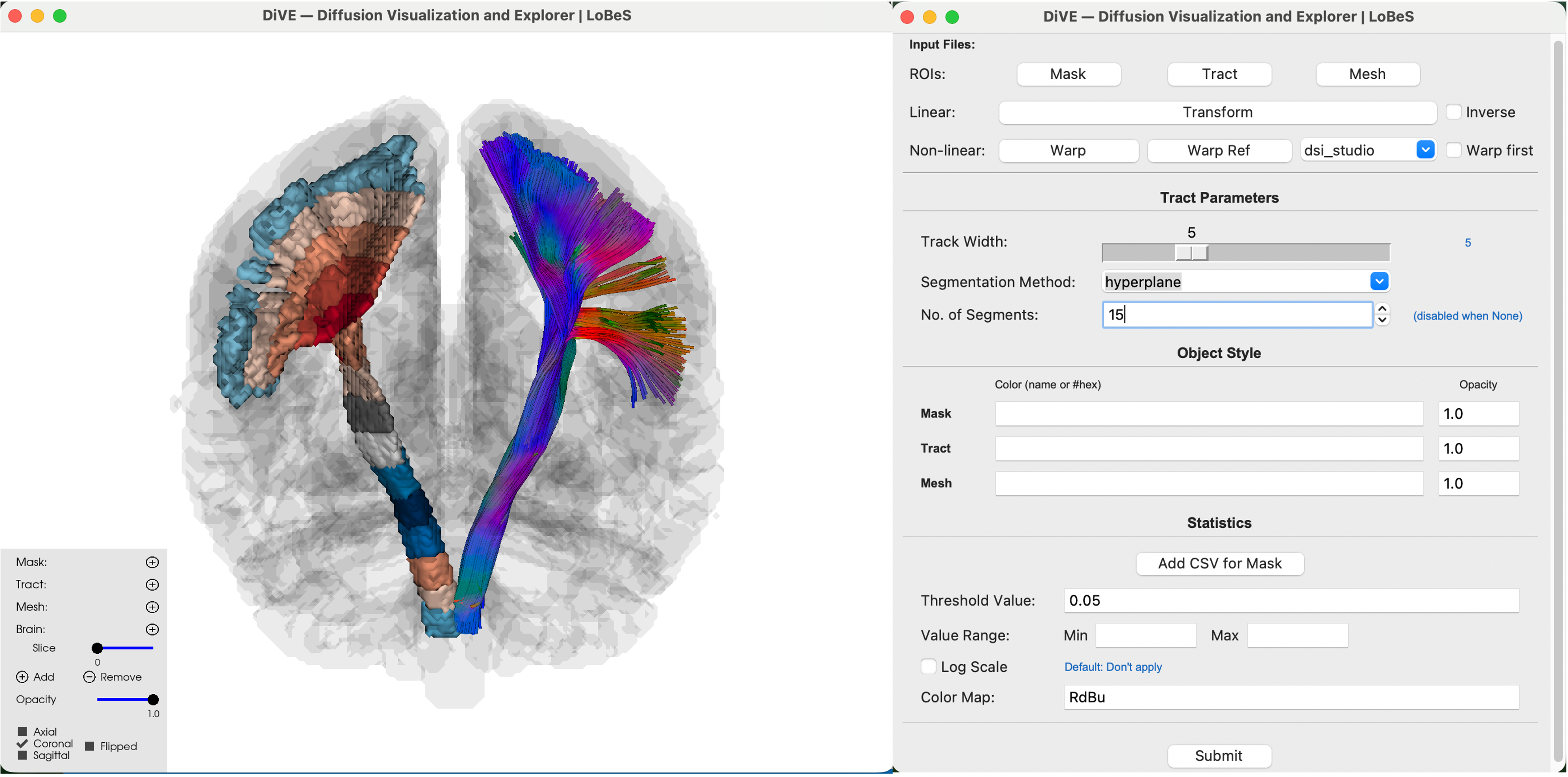Image resolution: width=1568 pixels, height=777 pixels.
Task: Click the Tract color input field
Action: [x=1209, y=449]
